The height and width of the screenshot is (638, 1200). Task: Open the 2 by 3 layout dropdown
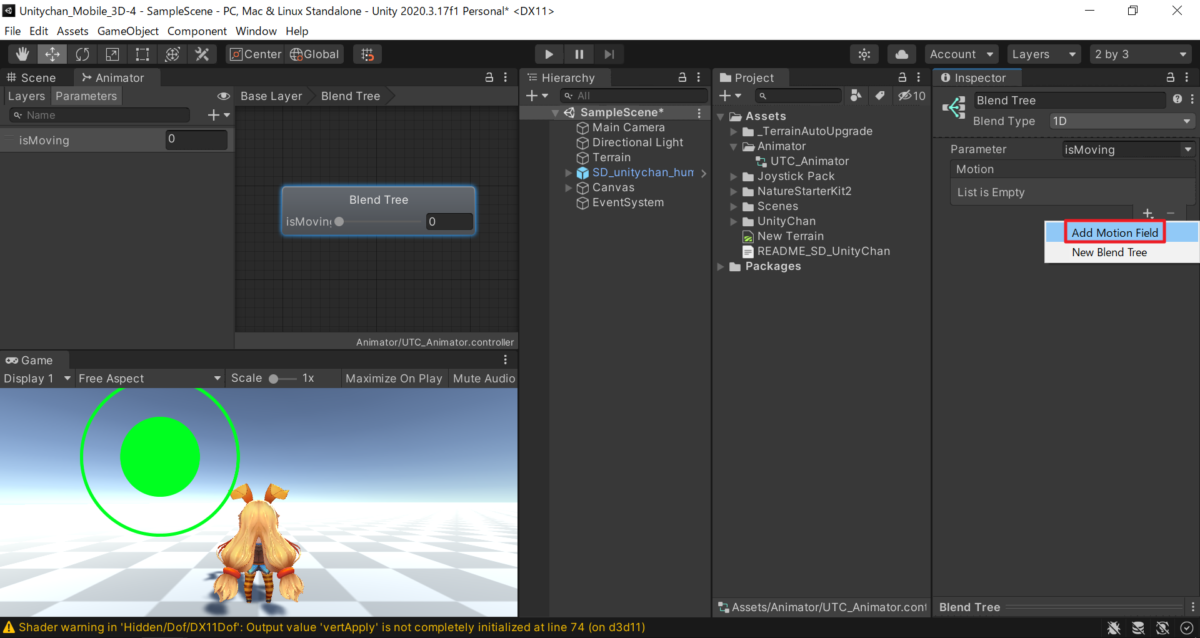1141,54
